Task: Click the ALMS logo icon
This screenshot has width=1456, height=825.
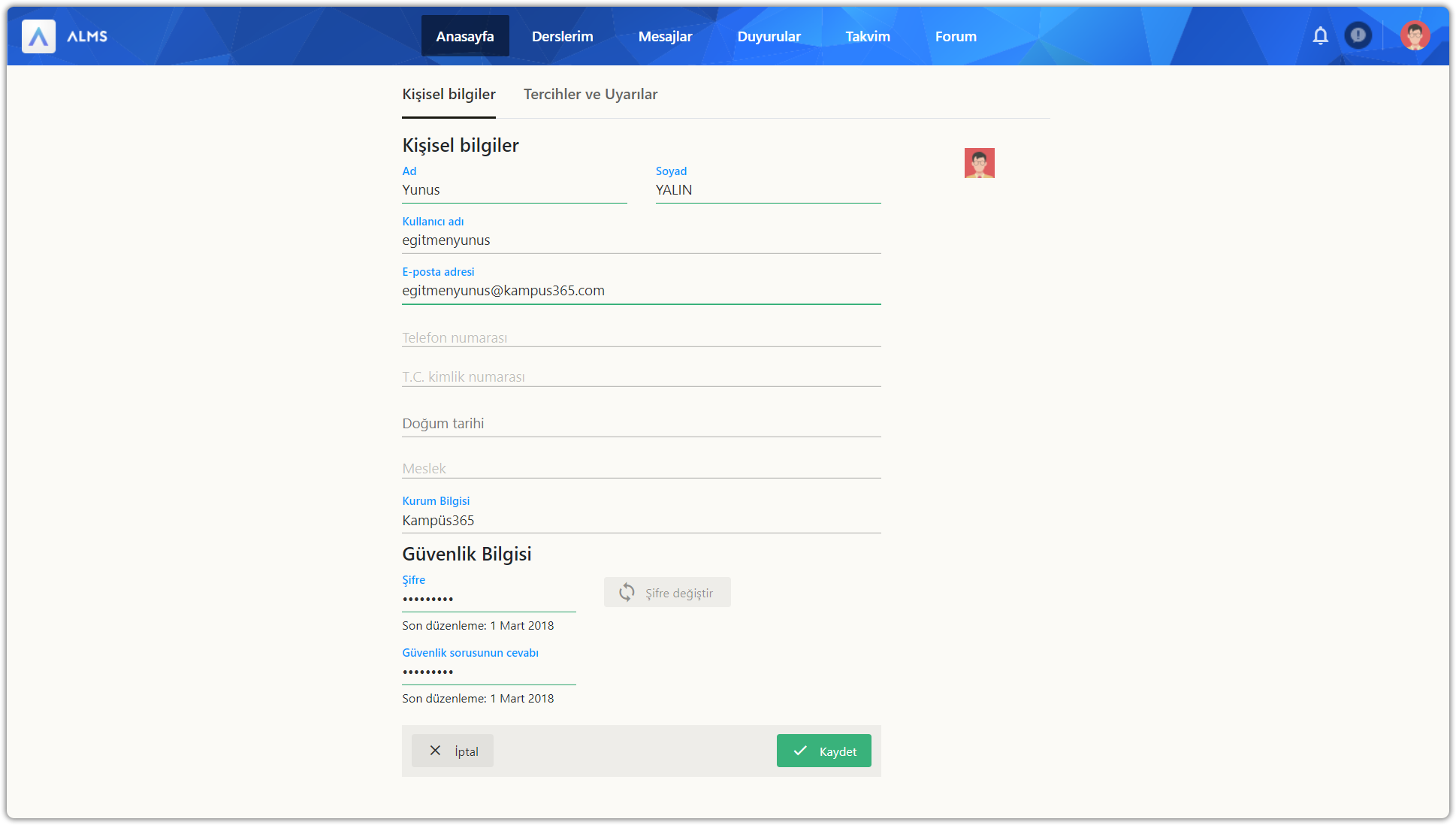Action: pyautogui.click(x=38, y=36)
